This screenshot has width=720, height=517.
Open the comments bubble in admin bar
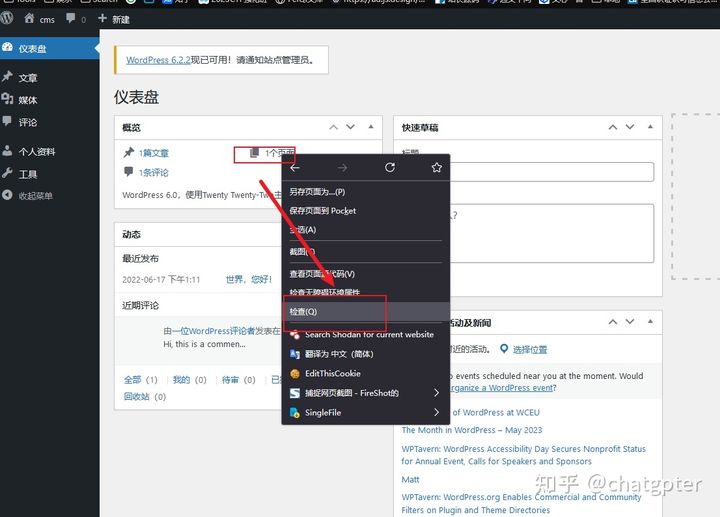point(76,19)
